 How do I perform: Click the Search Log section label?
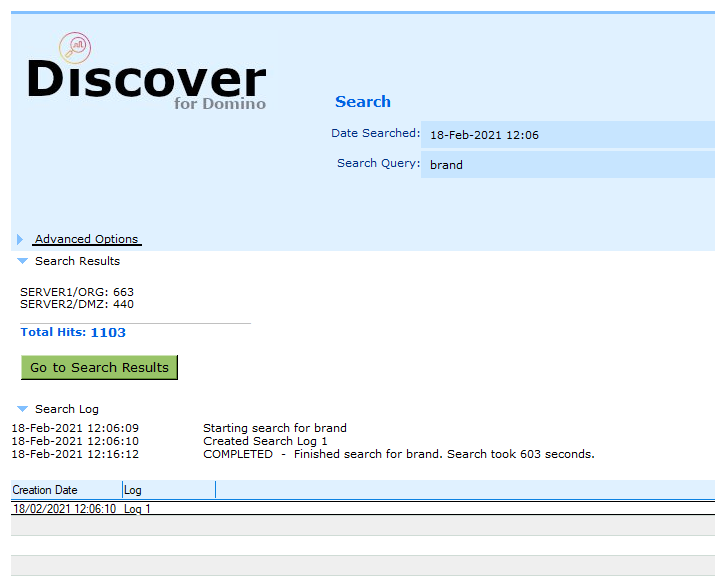pos(67,409)
